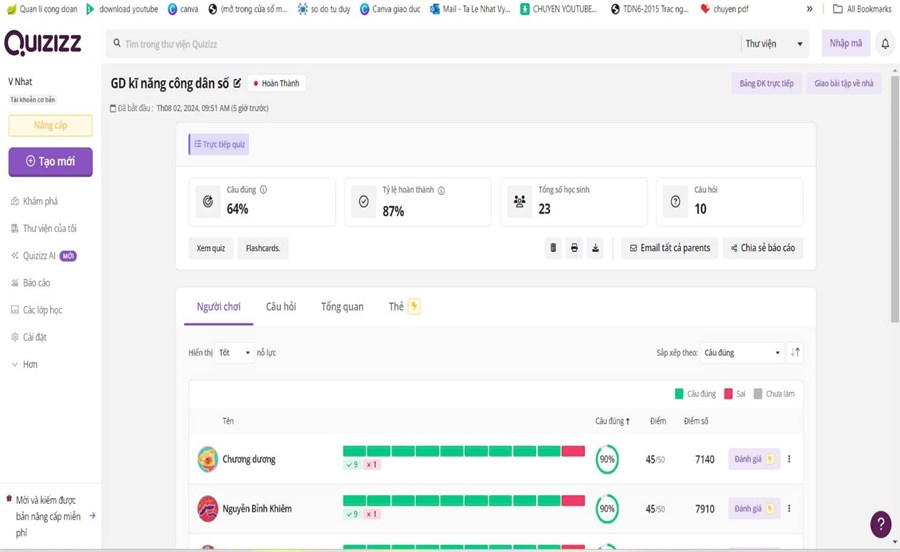Screen dimensions: 900x552
Task: Open the so do tu duy bookmark
Action: coord(324,9)
